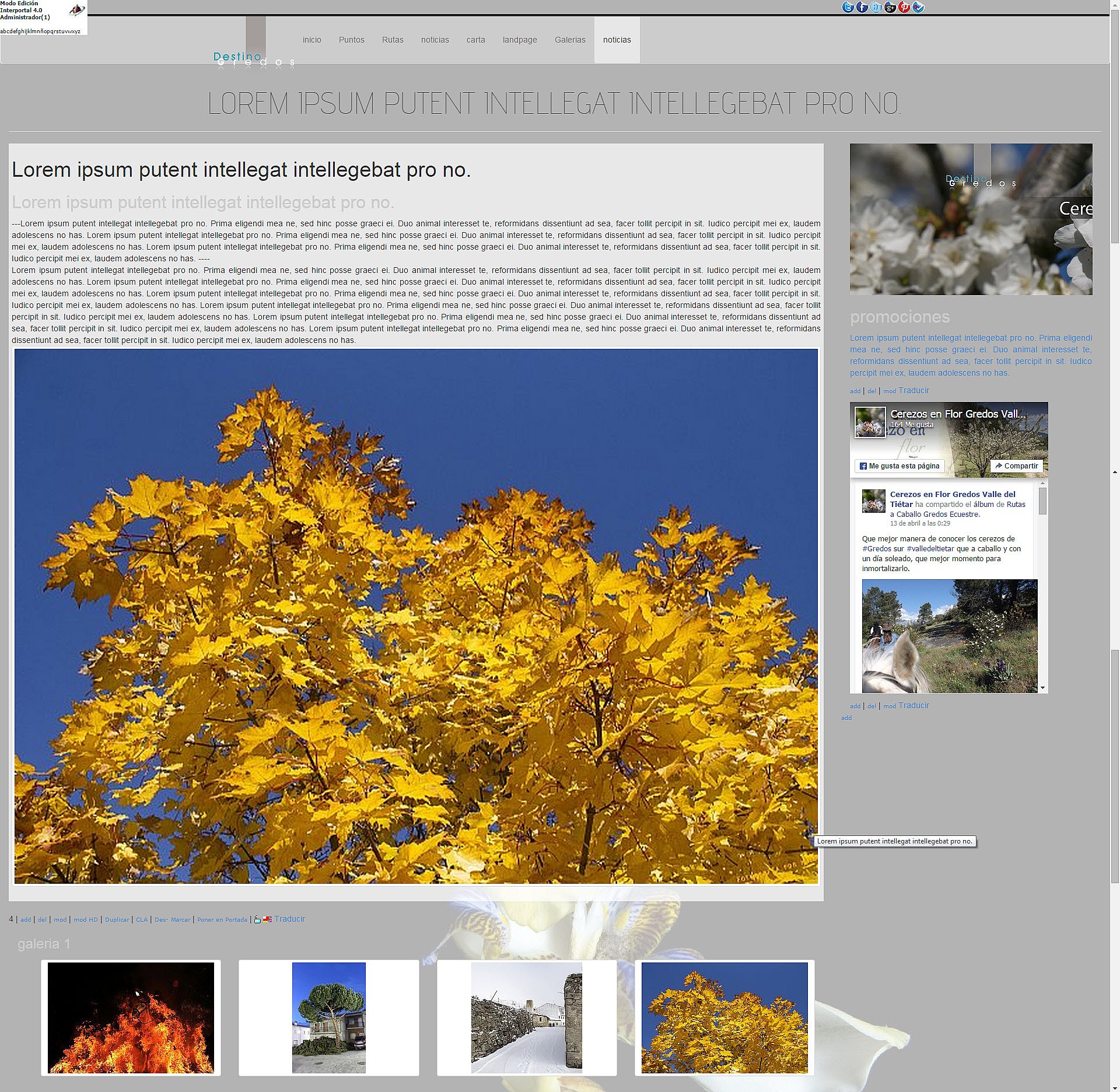Screen dimensions: 1120x1092
Task: Click Cerezos en Flor page avatar in Facebook header
Action: (x=870, y=422)
